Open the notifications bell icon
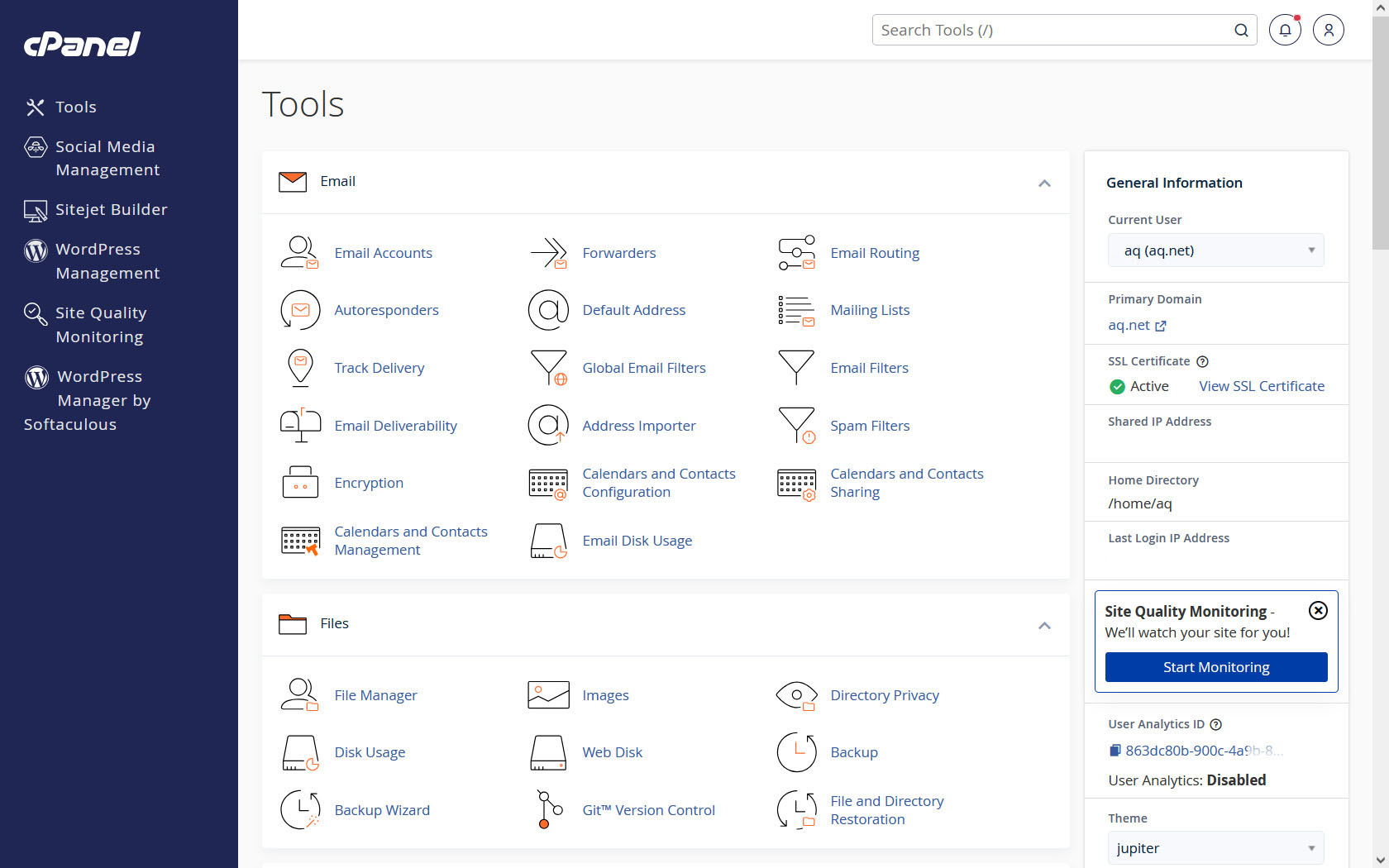This screenshot has width=1389, height=868. click(x=1285, y=31)
